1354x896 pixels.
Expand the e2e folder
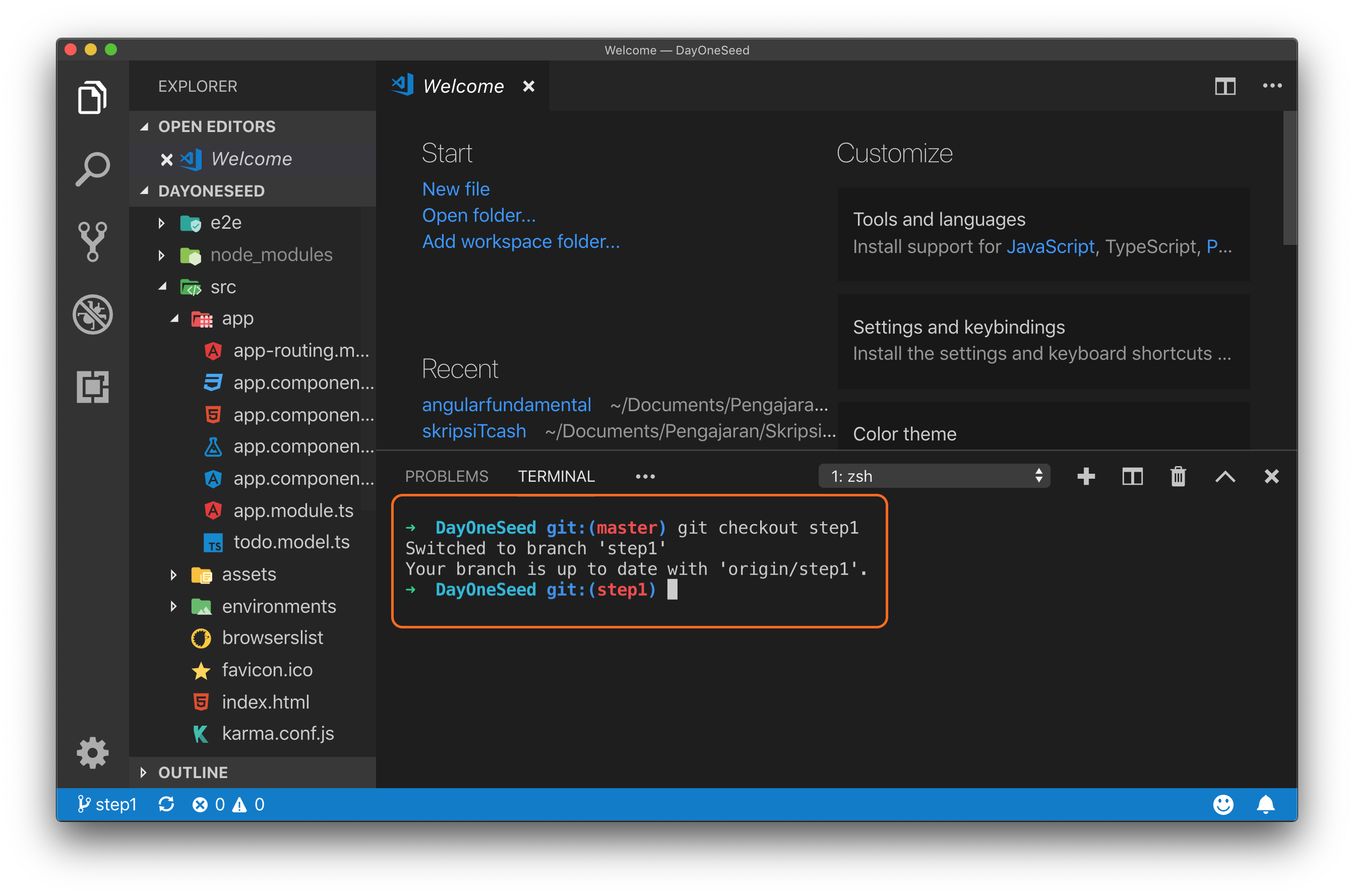pos(162,223)
